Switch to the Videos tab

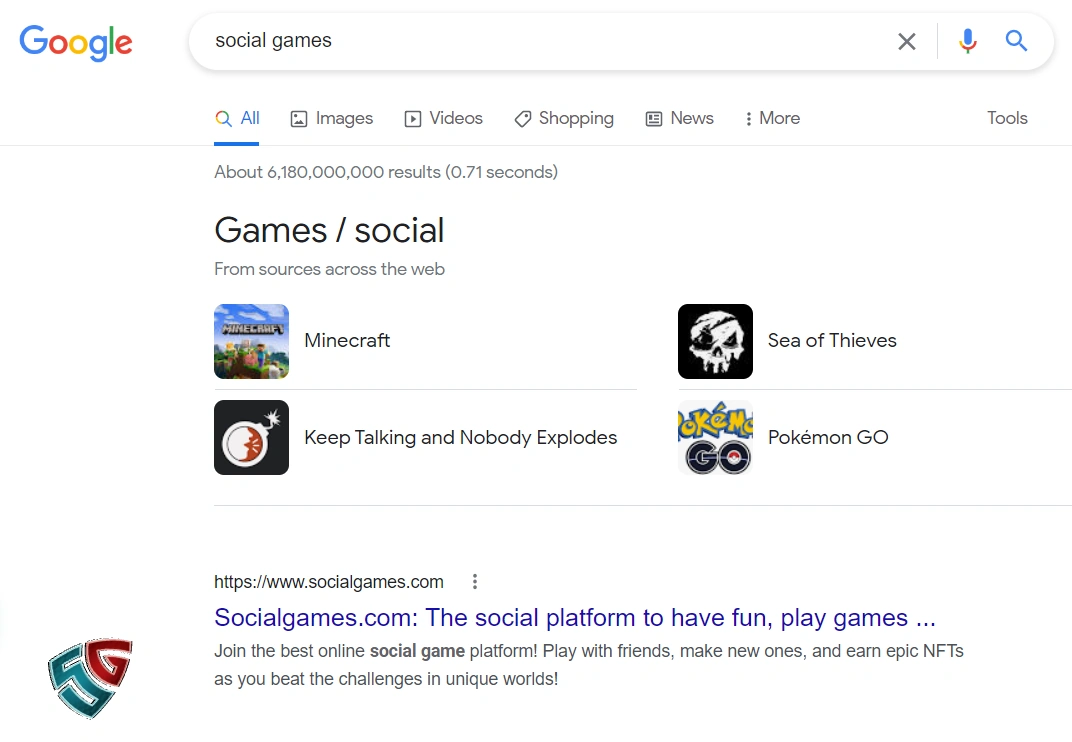(x=444, y=118)
